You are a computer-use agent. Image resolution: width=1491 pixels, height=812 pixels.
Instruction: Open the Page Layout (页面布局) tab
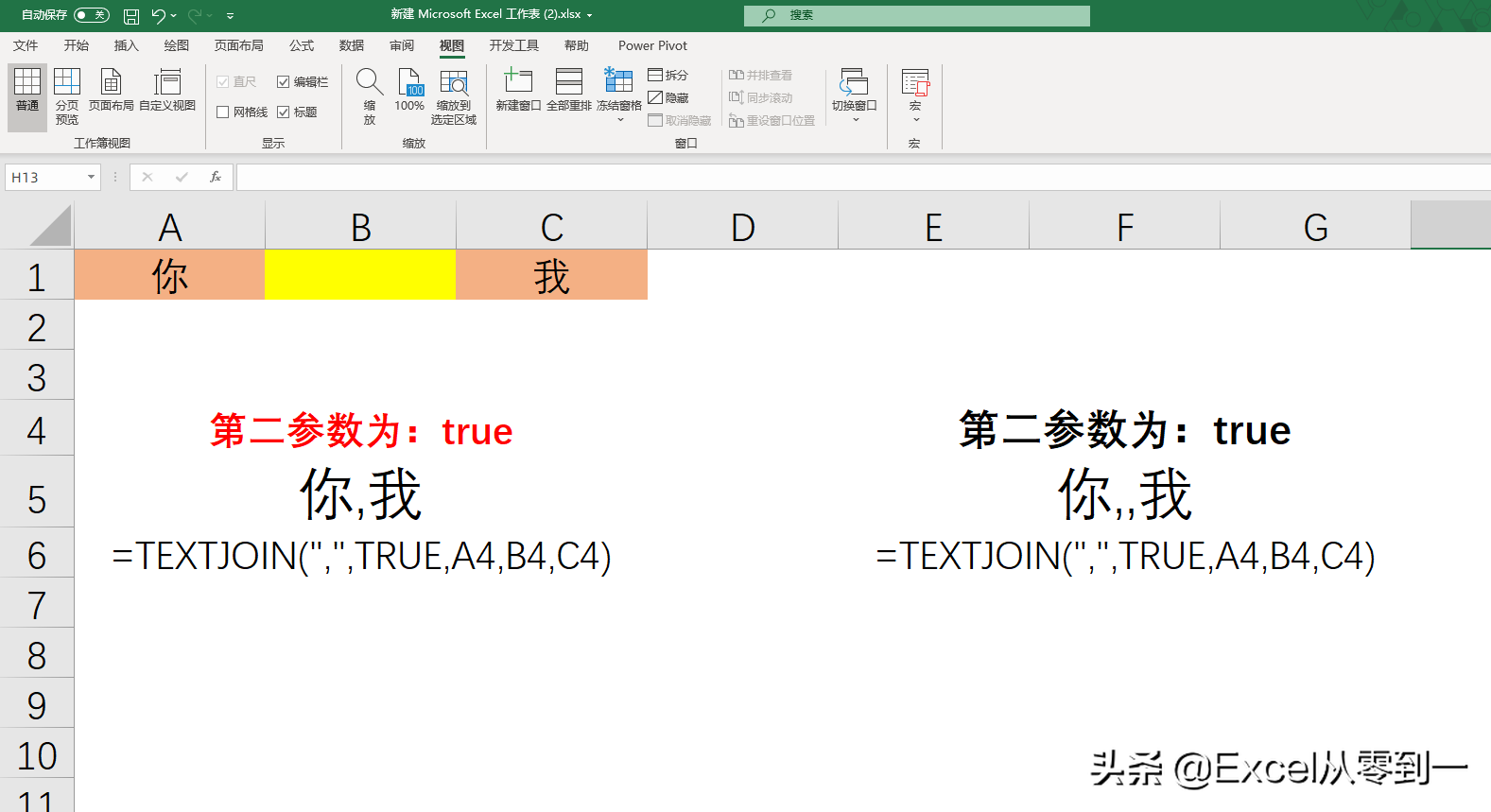coord(238,45)
